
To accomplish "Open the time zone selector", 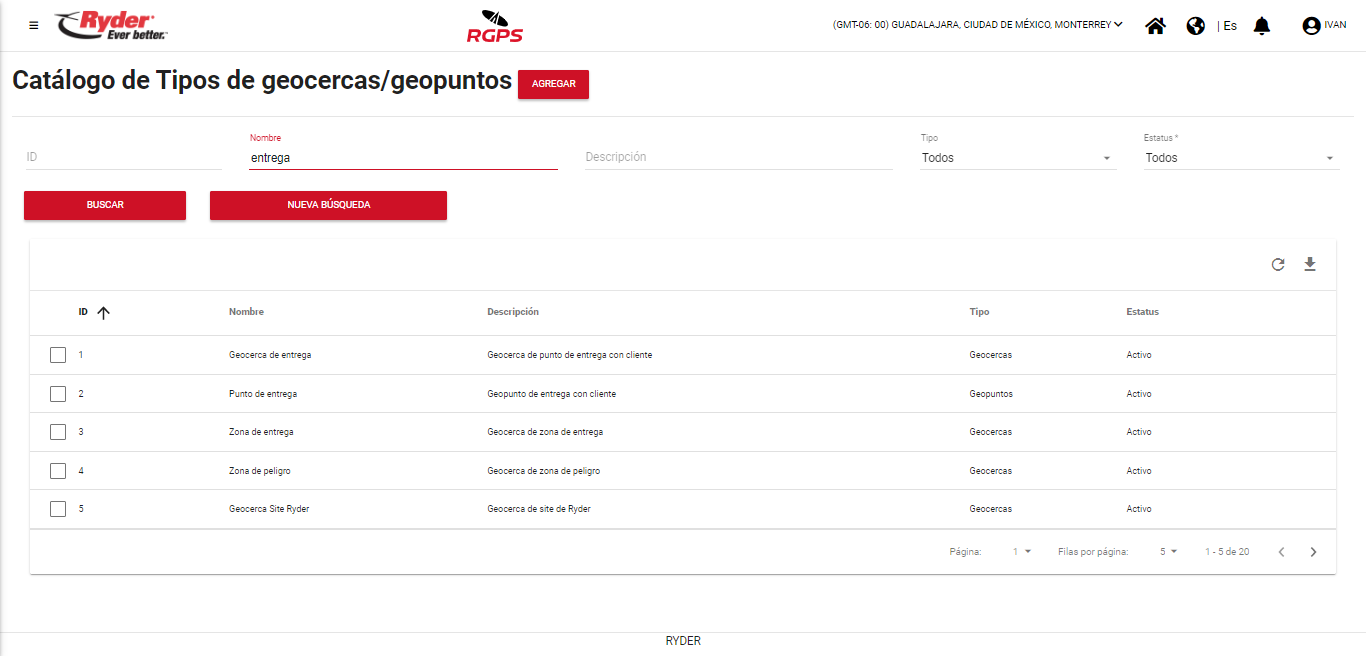I will 977,25.
